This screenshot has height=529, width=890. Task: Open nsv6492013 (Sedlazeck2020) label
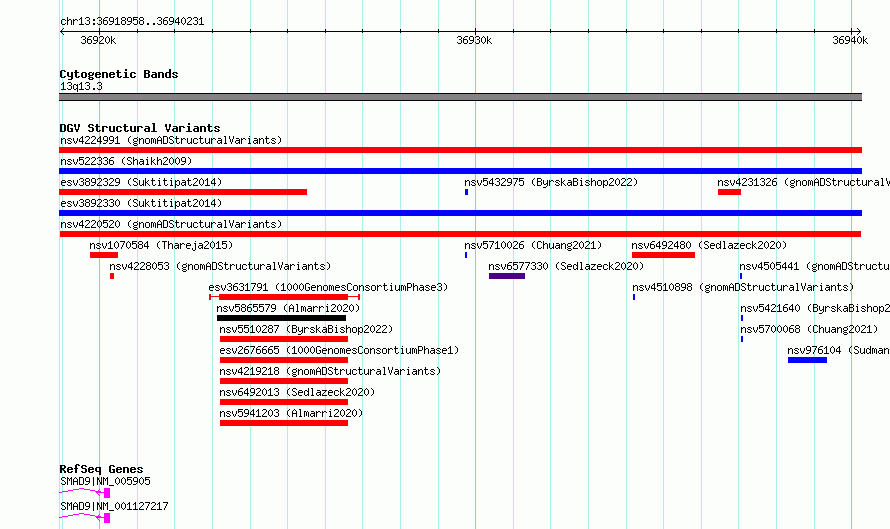coord(297,392)
